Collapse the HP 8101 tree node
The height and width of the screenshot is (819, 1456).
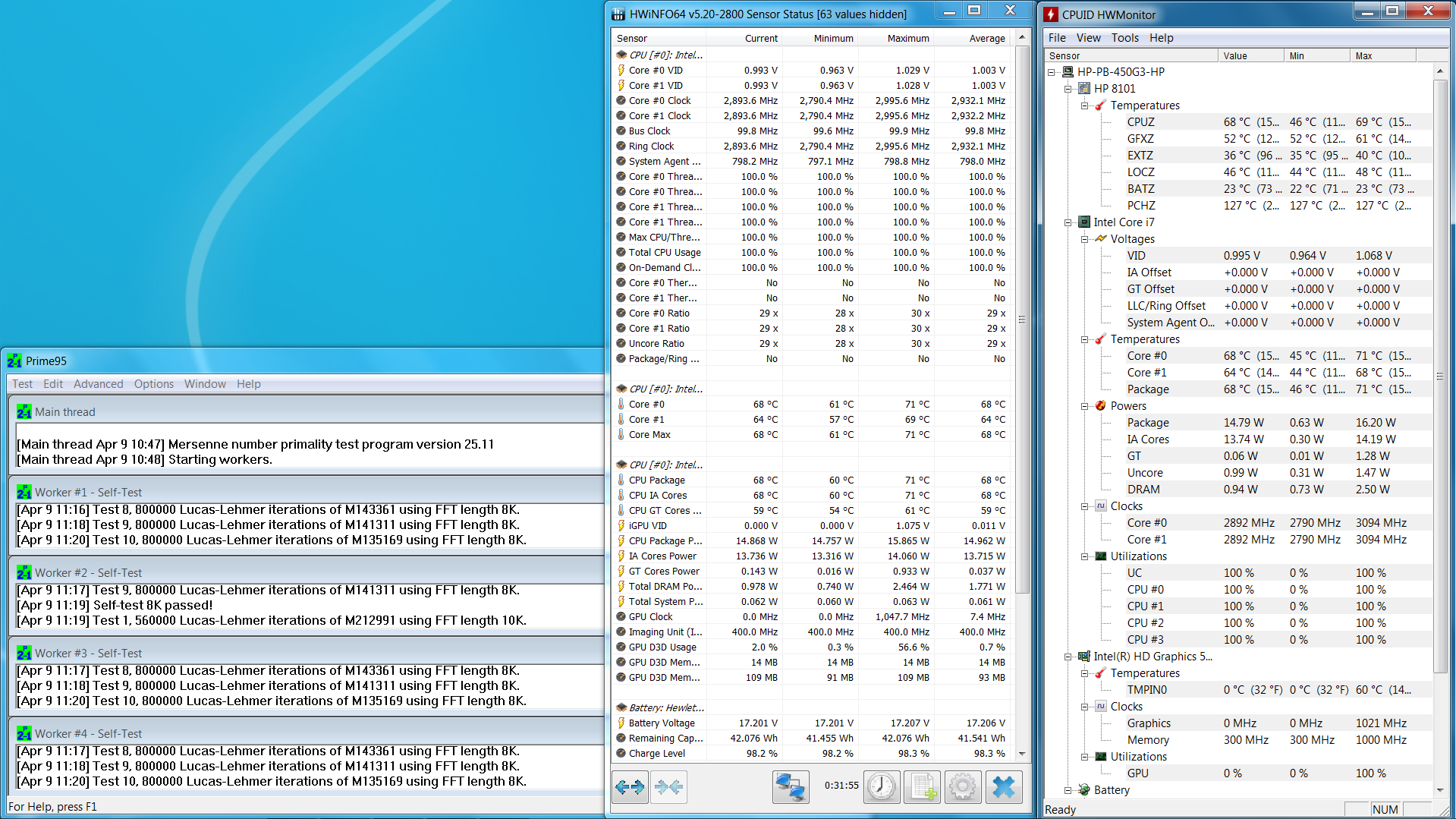point(1068,89)
